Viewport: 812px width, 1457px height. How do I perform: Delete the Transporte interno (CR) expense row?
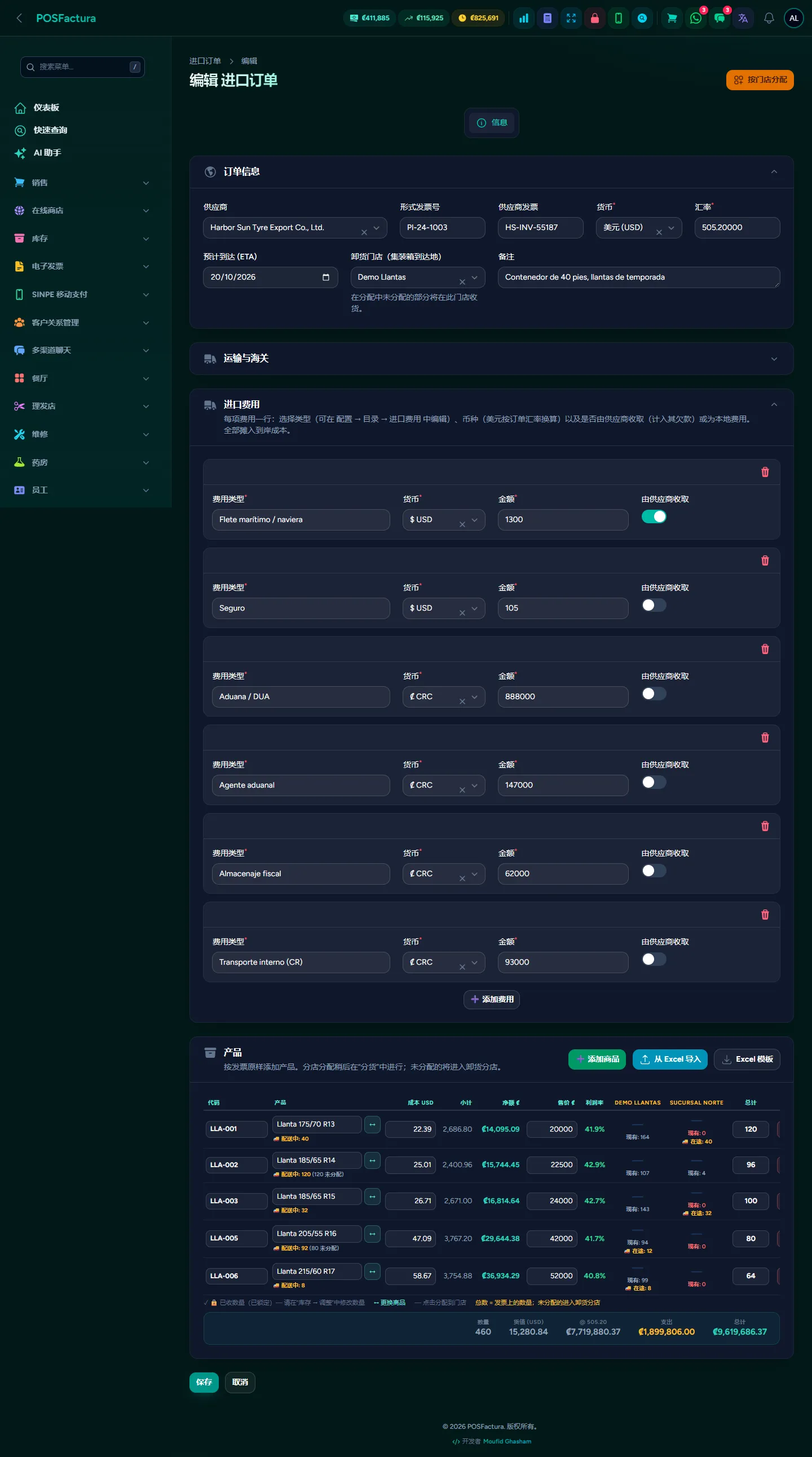click(x=765, y=915)
